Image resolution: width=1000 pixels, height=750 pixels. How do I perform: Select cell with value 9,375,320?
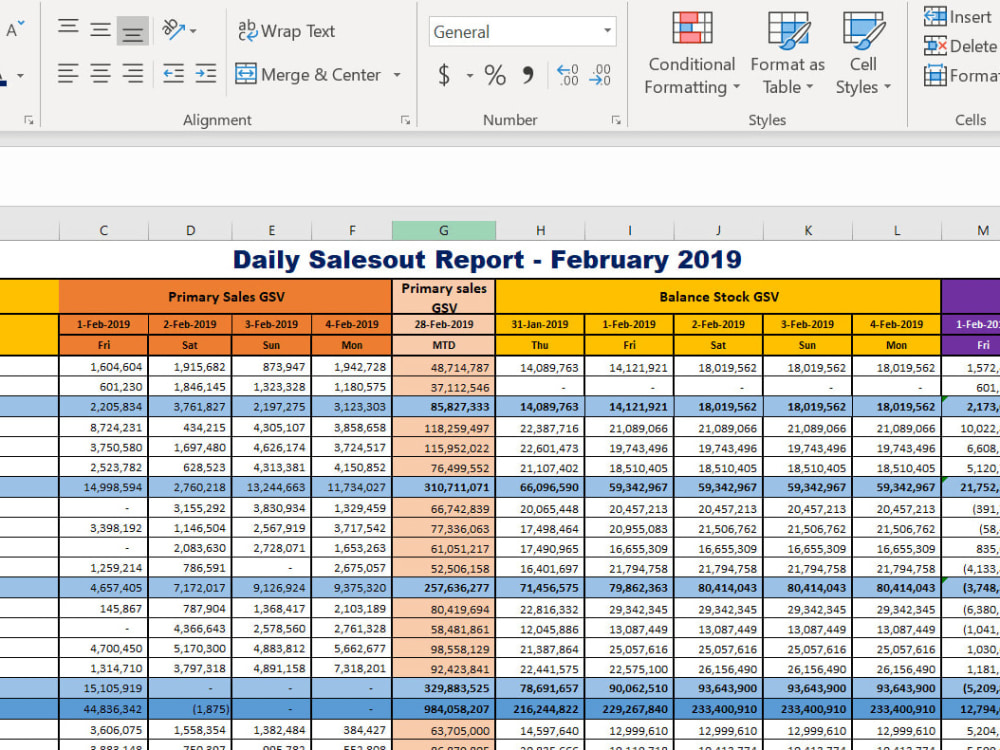(x=352, y=587)
